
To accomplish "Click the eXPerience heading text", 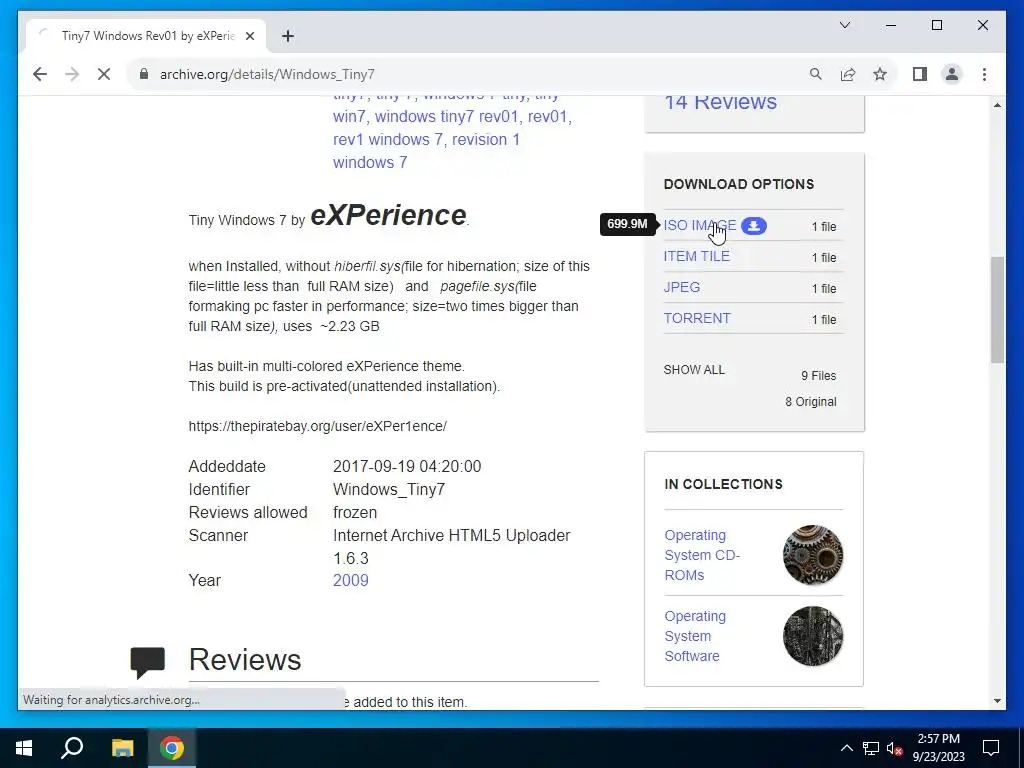I will pyautogui.click(x=389, y=215).
